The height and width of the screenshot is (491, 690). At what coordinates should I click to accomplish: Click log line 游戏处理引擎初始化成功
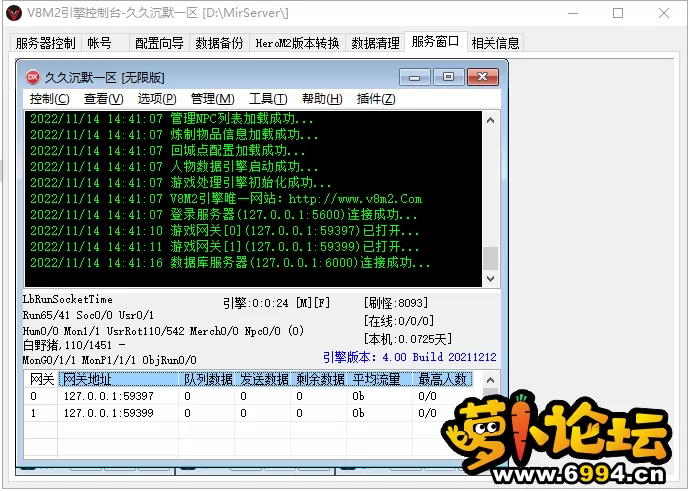coord(180,183)
